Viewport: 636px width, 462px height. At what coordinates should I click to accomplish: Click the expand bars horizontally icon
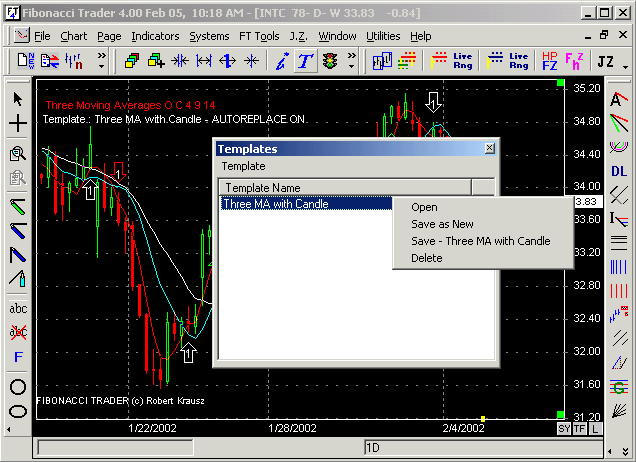pos(204,61)
